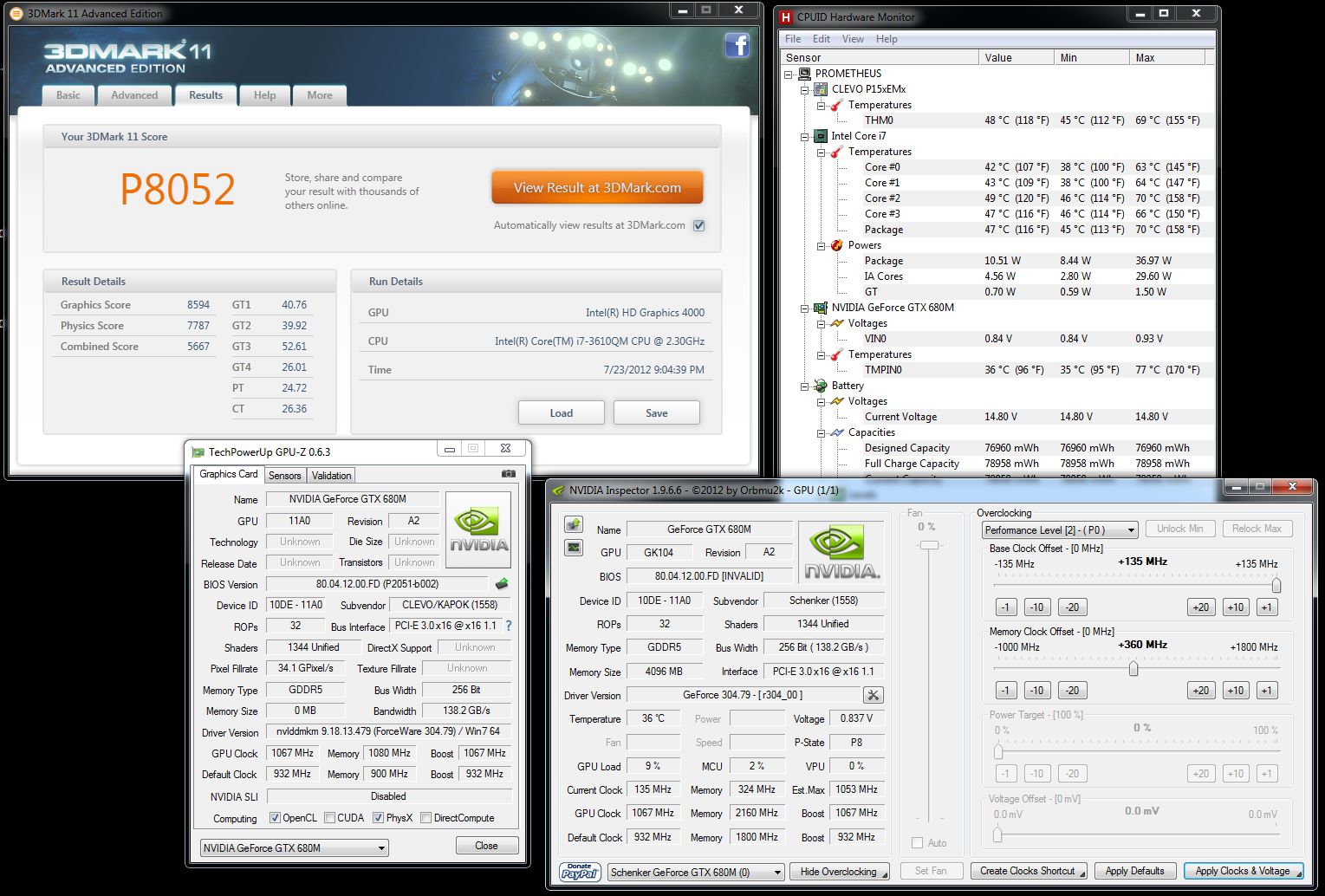Screen dimensions: 1325x896
Task: Click the Intel Core i7 chip icon
Action: click(x=821, y=136)
